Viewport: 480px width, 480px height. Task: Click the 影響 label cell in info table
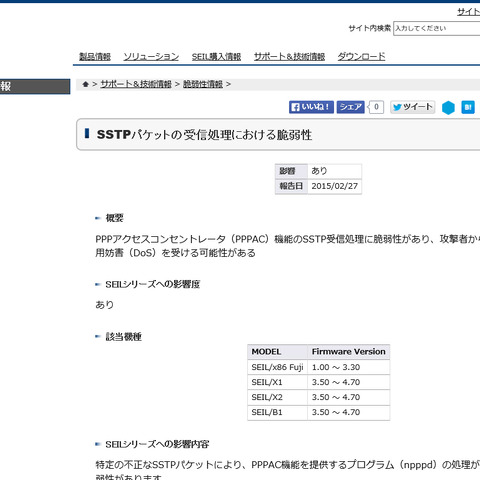[291, 171]
